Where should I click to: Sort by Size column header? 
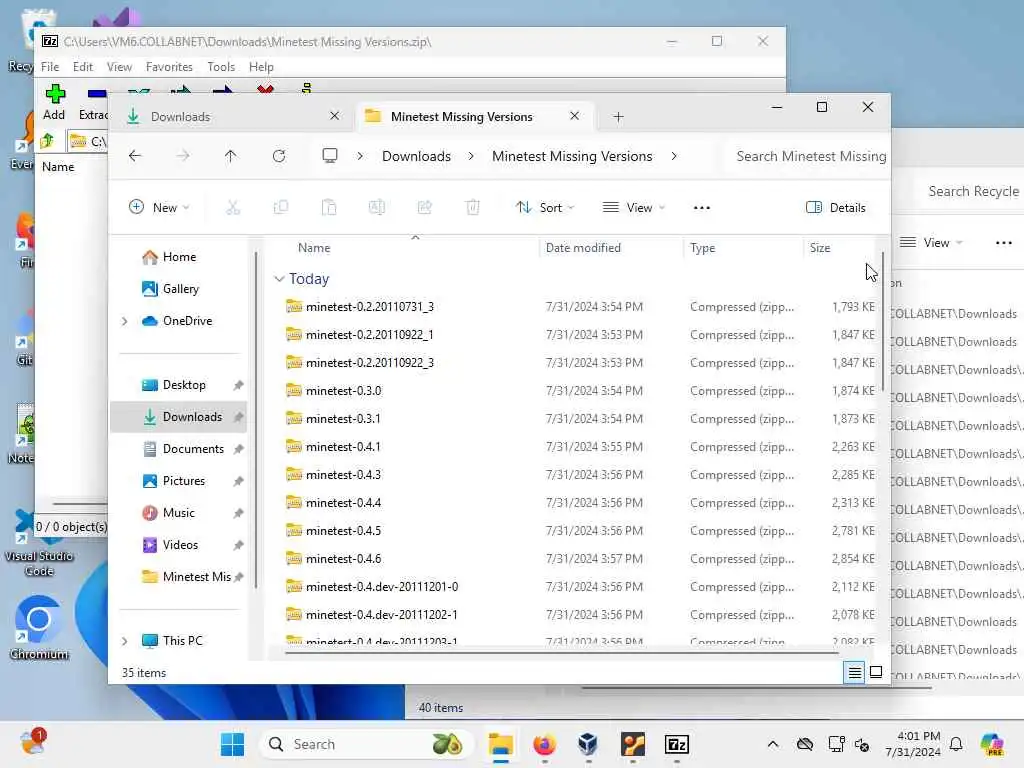(839, 248)
